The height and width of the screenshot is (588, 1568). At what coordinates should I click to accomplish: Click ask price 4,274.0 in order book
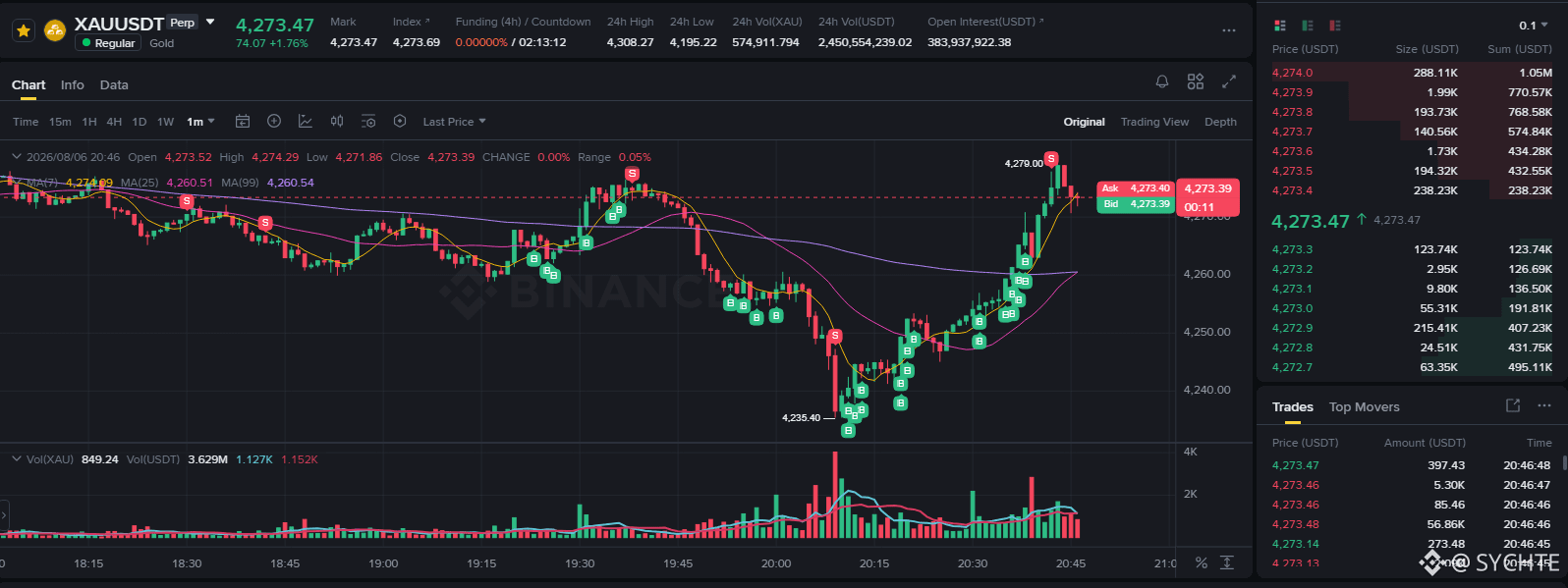point(1292,73)
